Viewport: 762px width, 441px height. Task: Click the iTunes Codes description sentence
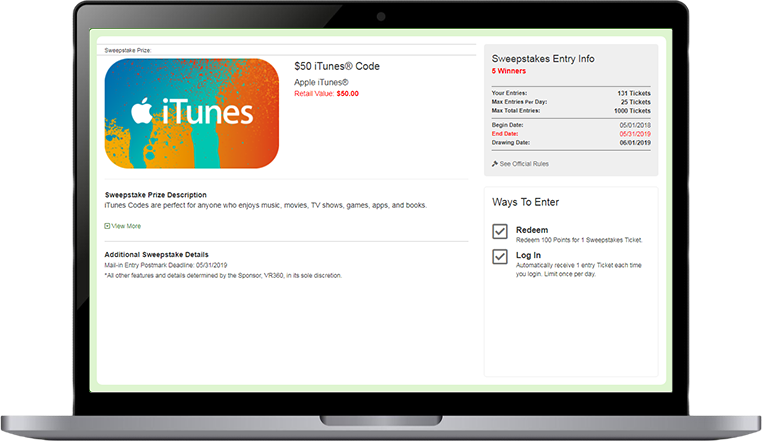coord(265,205)
